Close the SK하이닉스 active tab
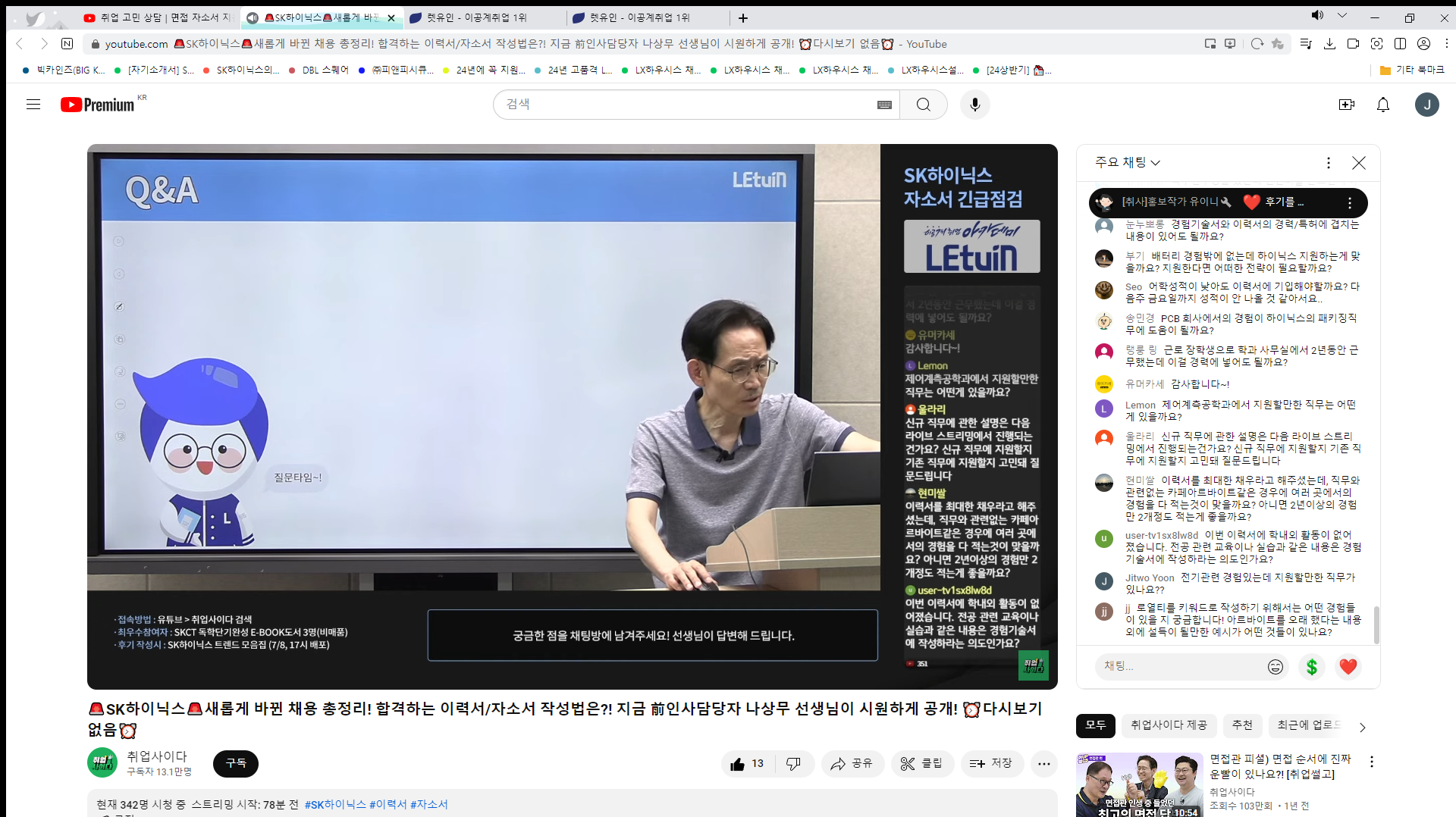 point(391,17)
